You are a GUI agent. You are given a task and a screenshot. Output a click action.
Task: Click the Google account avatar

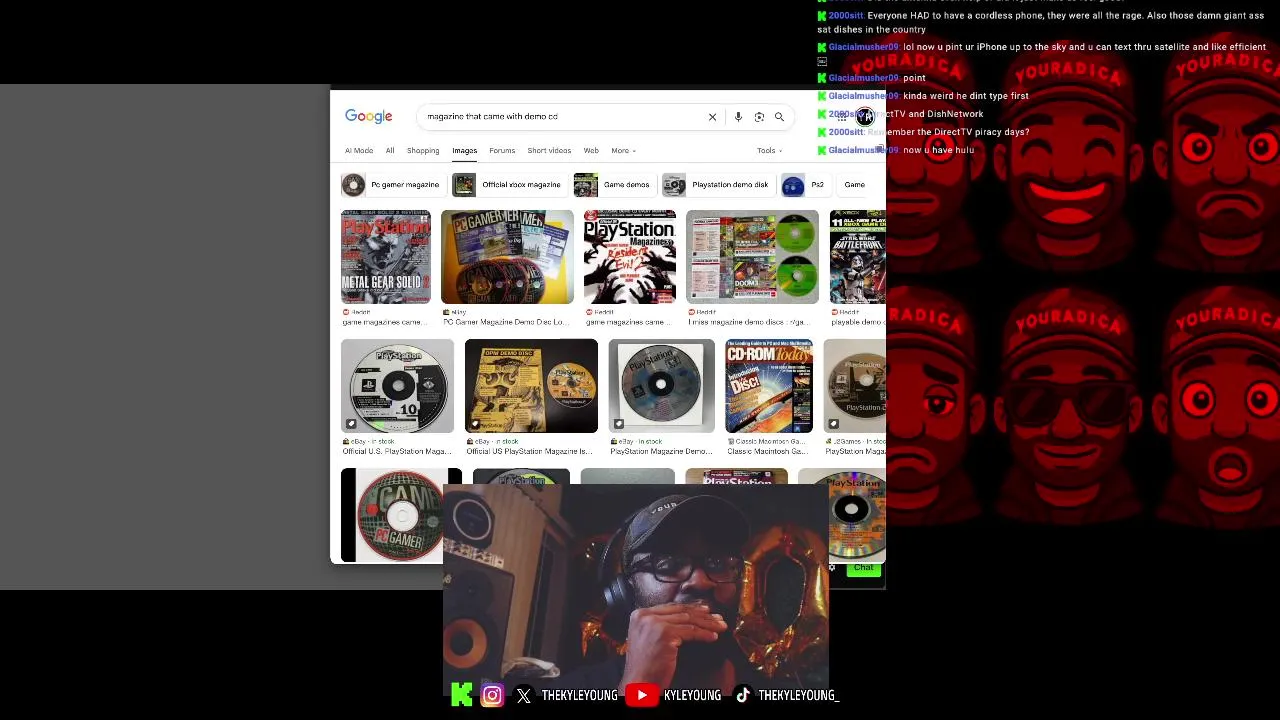click(865, 117)
